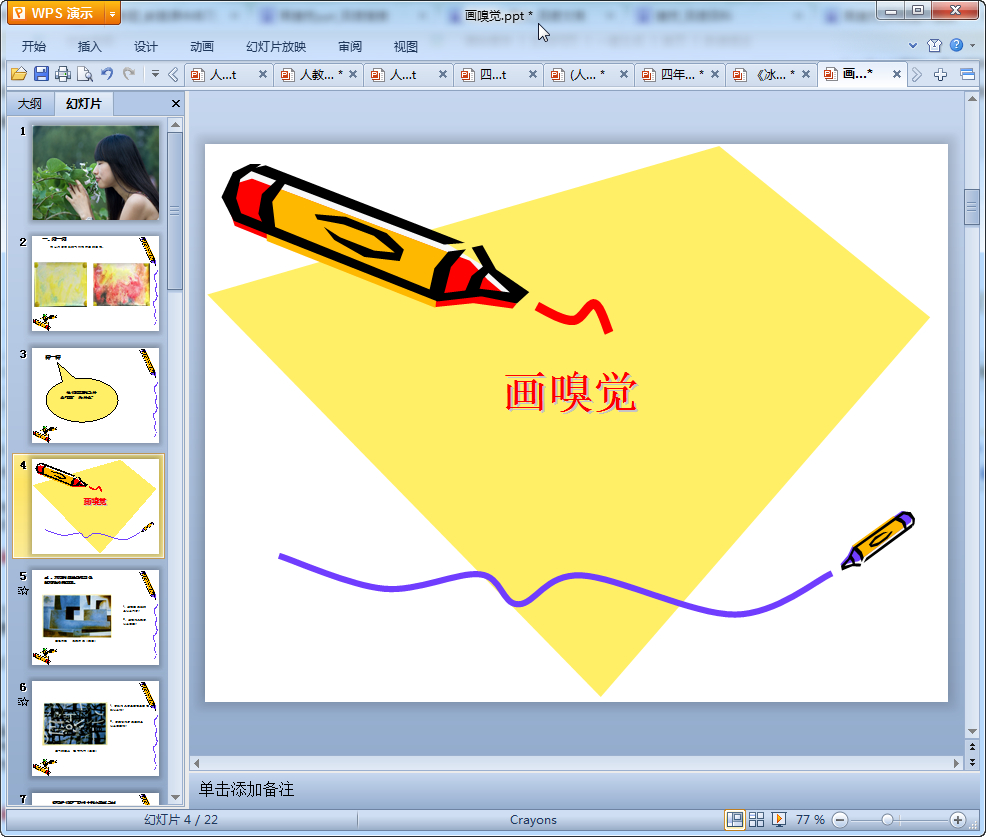
Task: Open the 开始 ribbon tab
Action: point(34,47)
